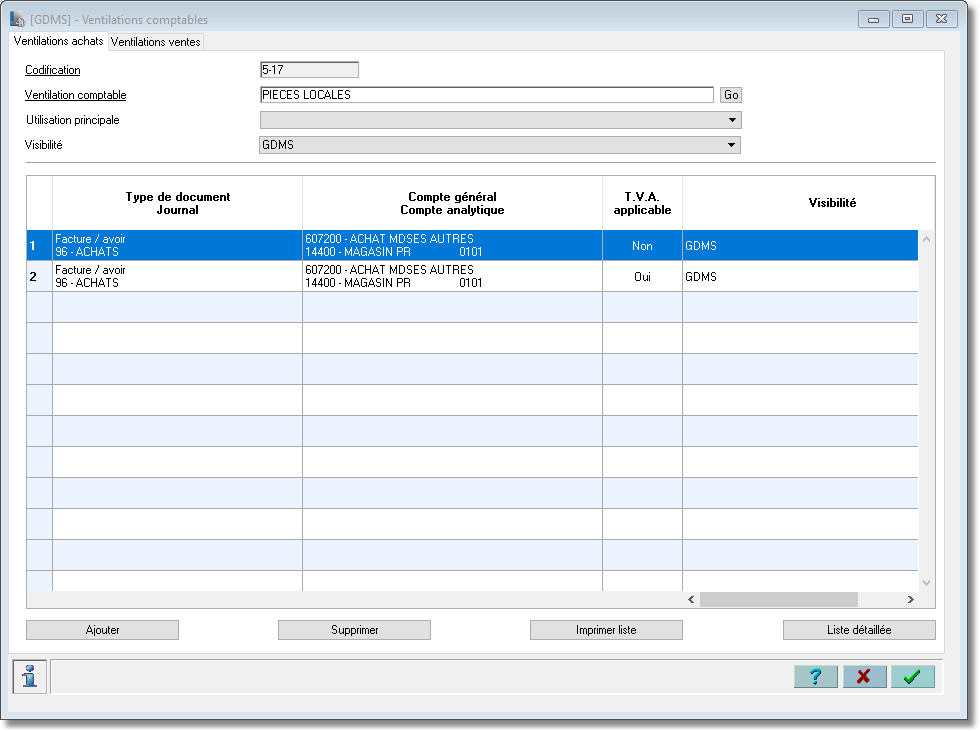Click the horizontal scrollbar left arrow

coord(691,599)
